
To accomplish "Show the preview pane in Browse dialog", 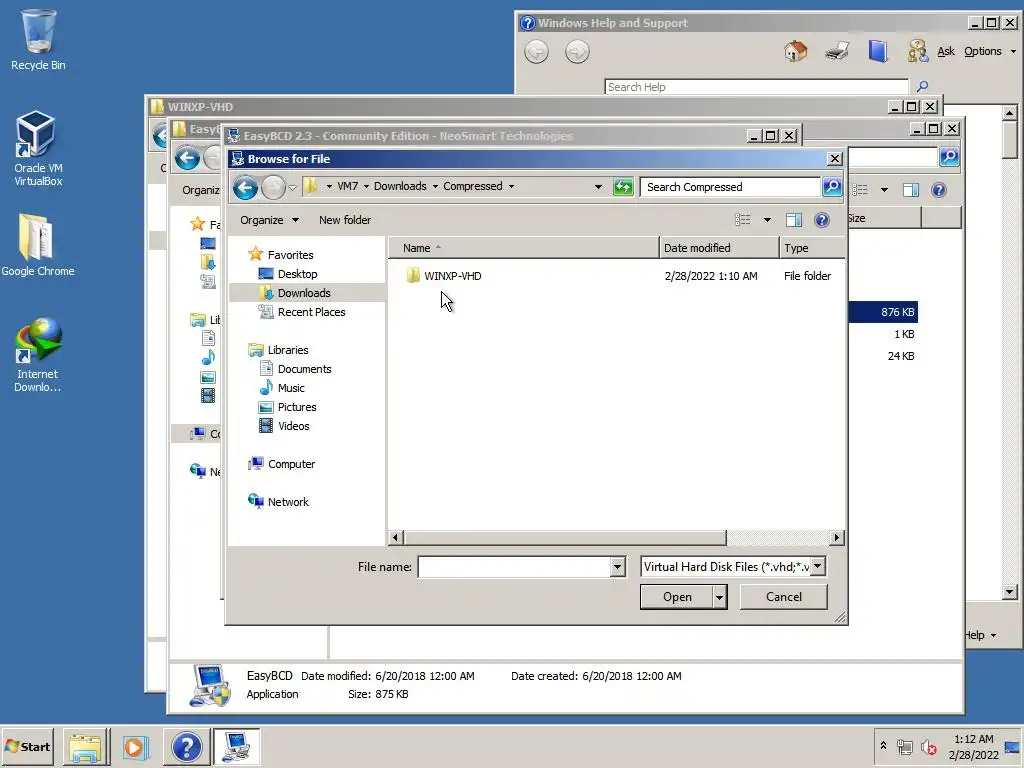I will click(x=793, y=220).
